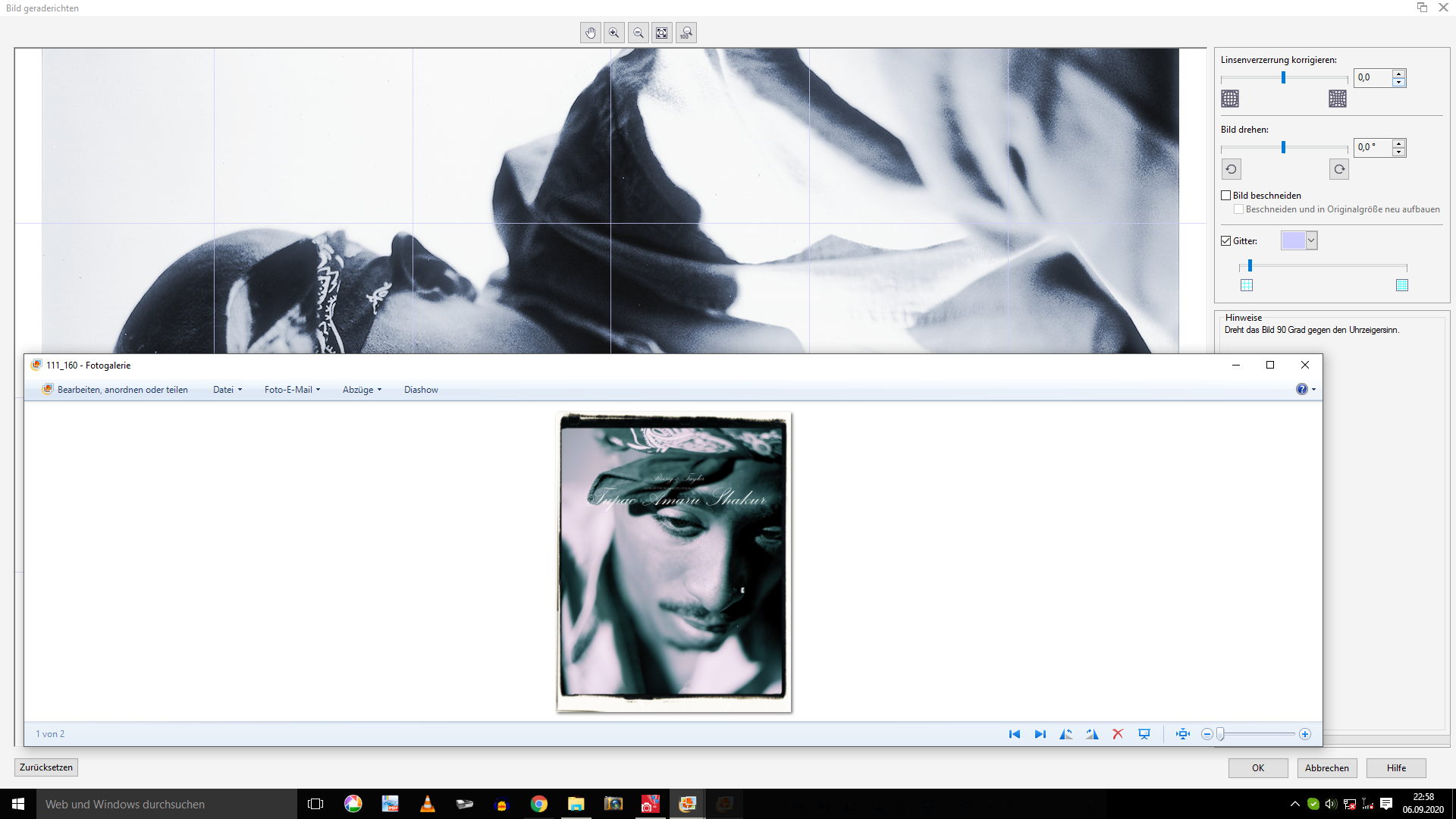Screen dimensions: 1456x819
Task: Delete photo with red X icon
Action: click(1118, 734)
